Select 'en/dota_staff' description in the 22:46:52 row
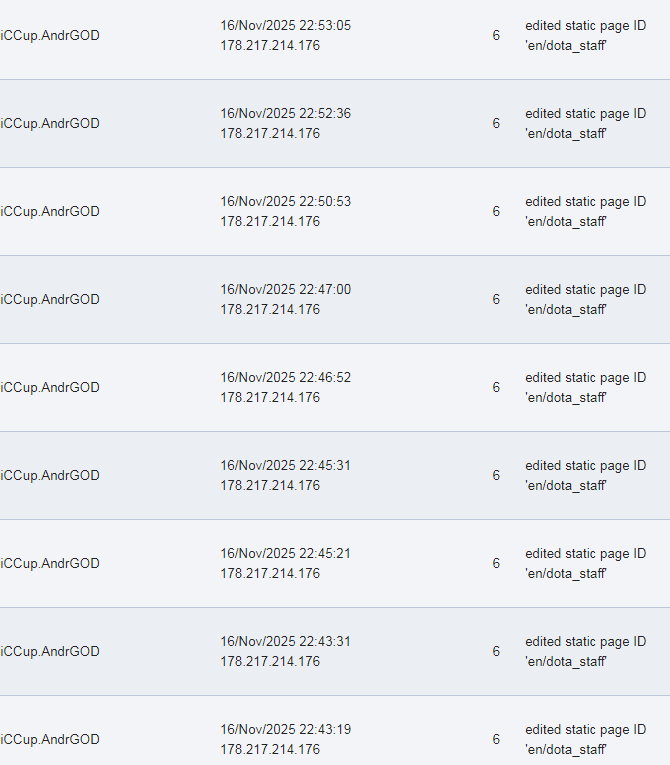Viewport: 670px width, 765px height. 566,398
